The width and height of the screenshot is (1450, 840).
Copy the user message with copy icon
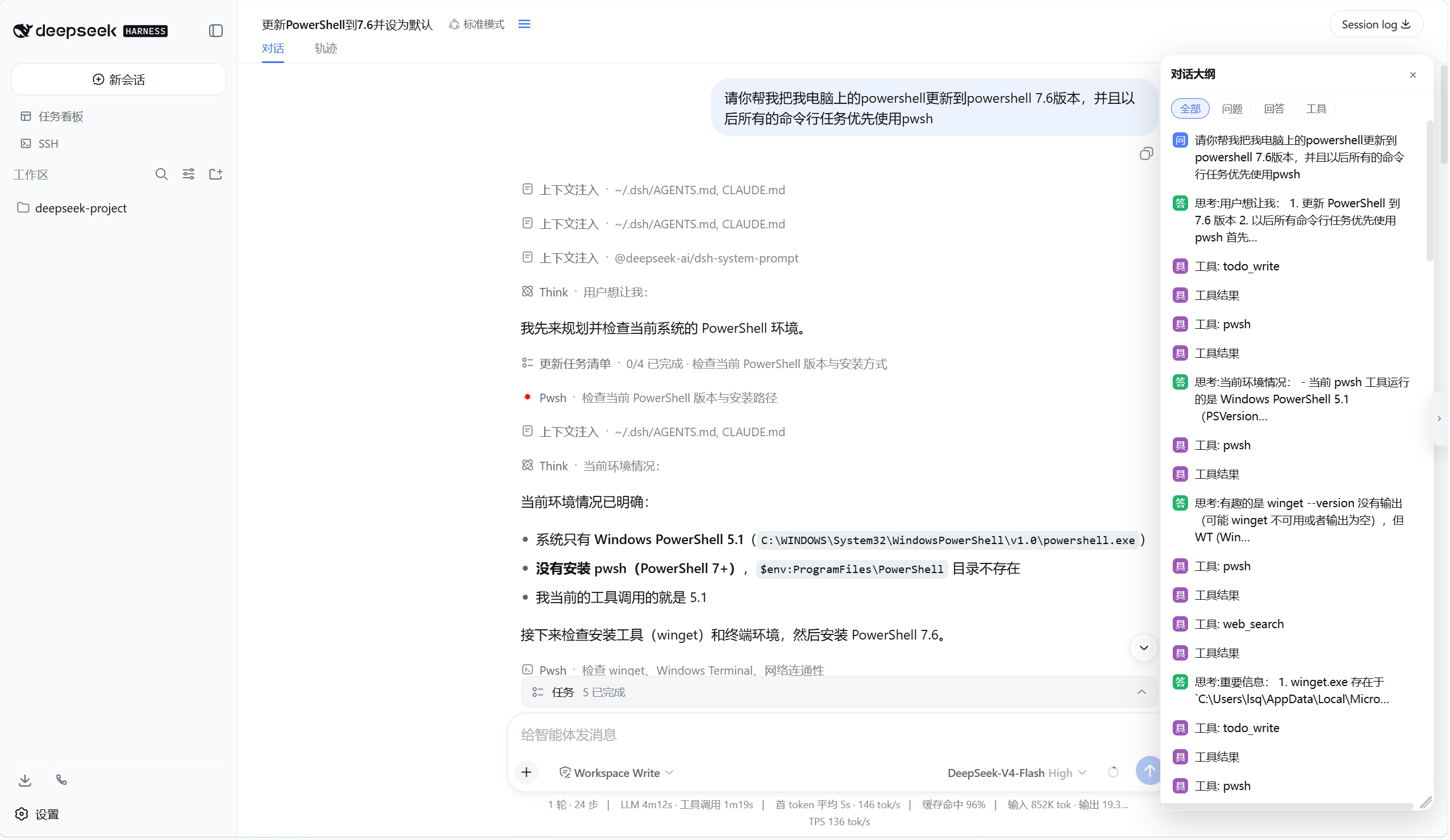coord(1146,153)
